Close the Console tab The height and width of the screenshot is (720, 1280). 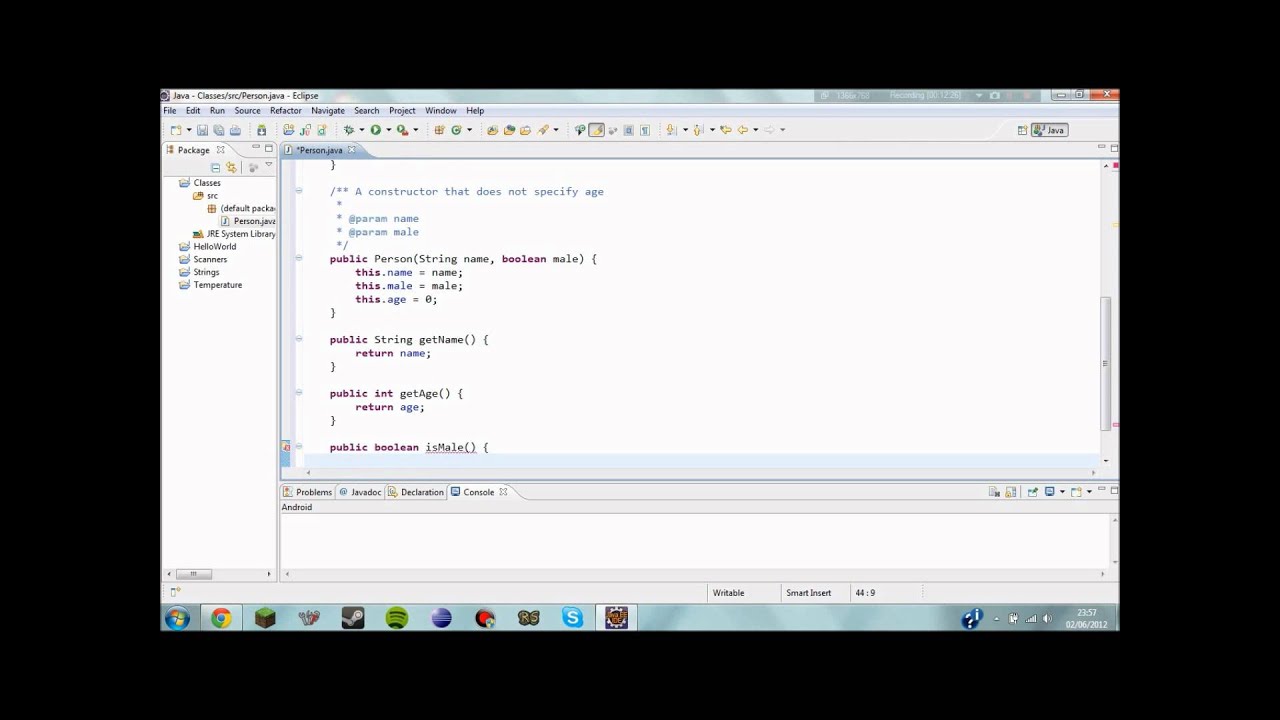[x=503, y=492]
